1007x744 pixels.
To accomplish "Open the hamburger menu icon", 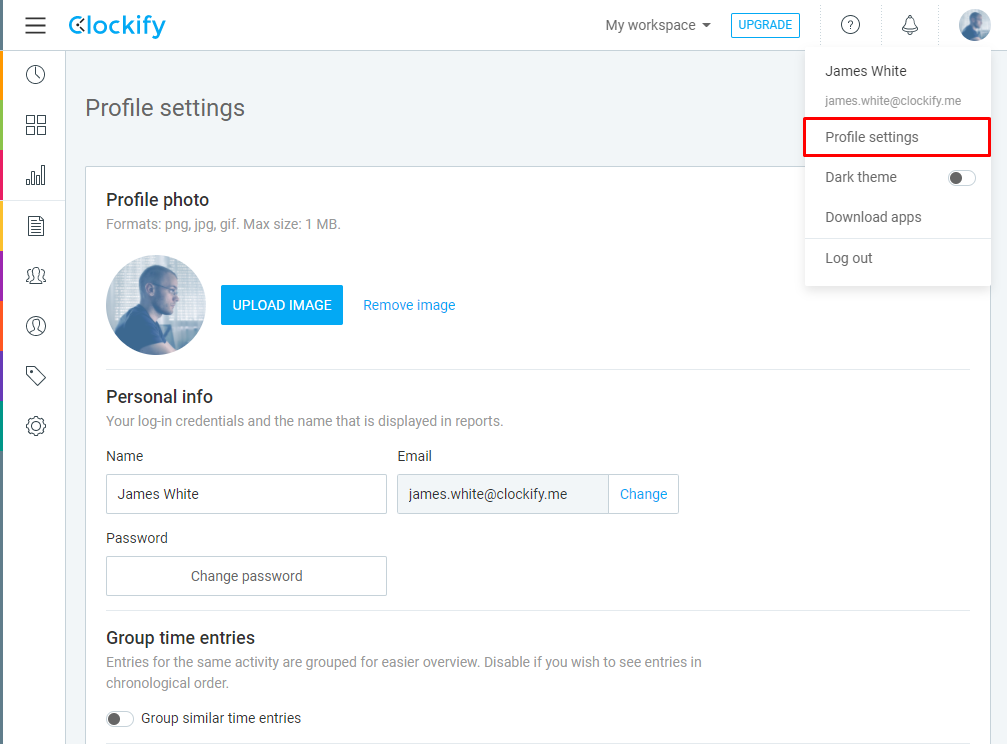I will tap(35, 25).
